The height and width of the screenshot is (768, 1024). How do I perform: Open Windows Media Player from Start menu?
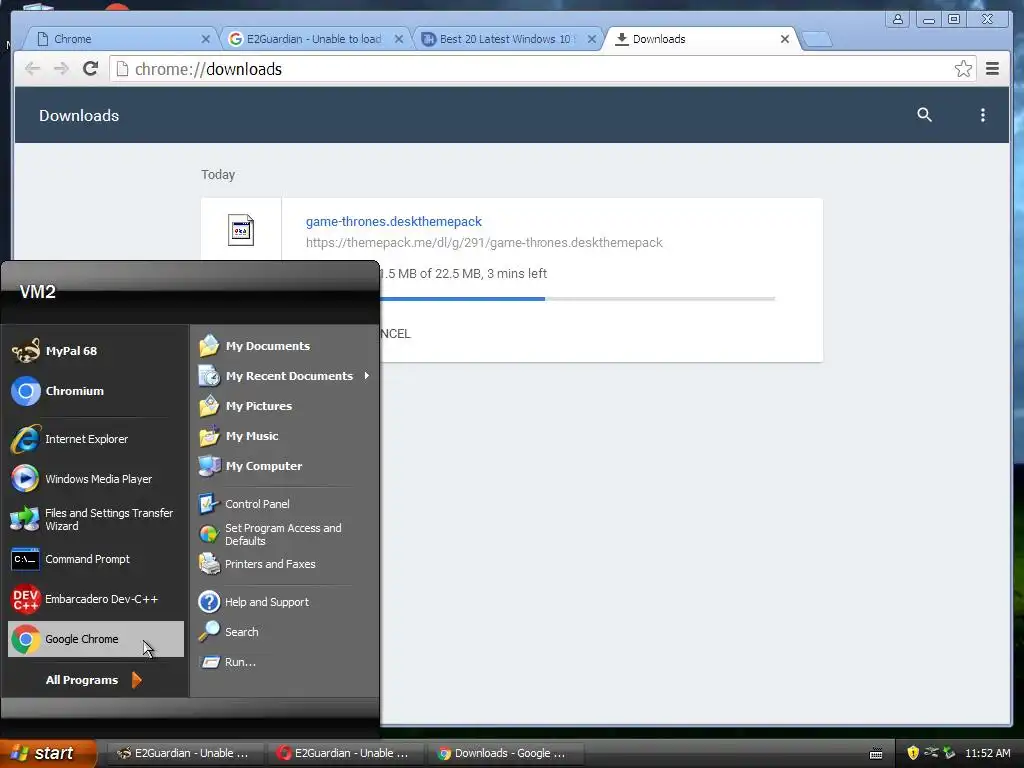[95, 479]
